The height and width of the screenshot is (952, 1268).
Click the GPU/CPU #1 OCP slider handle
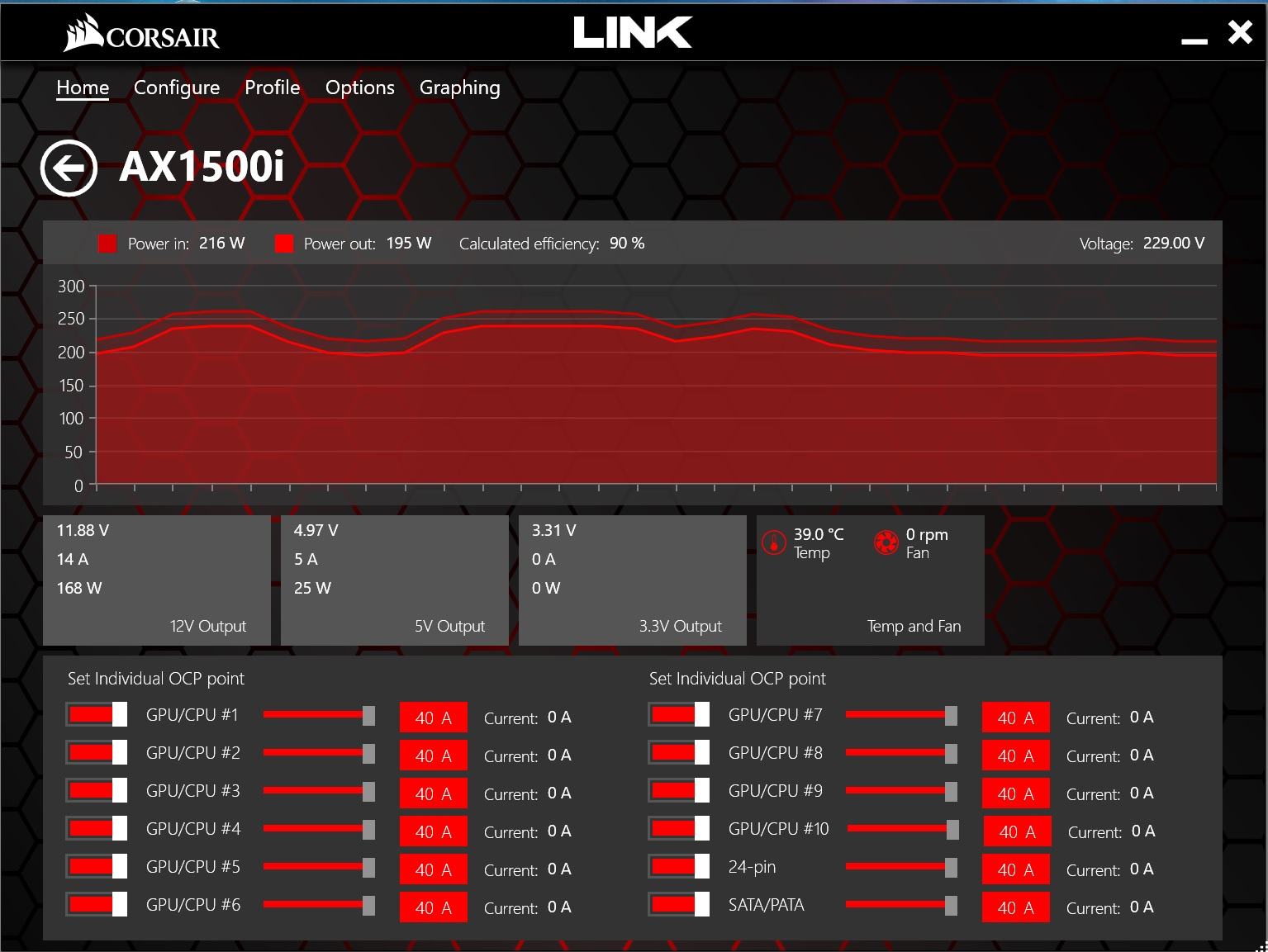click(368, 715)
